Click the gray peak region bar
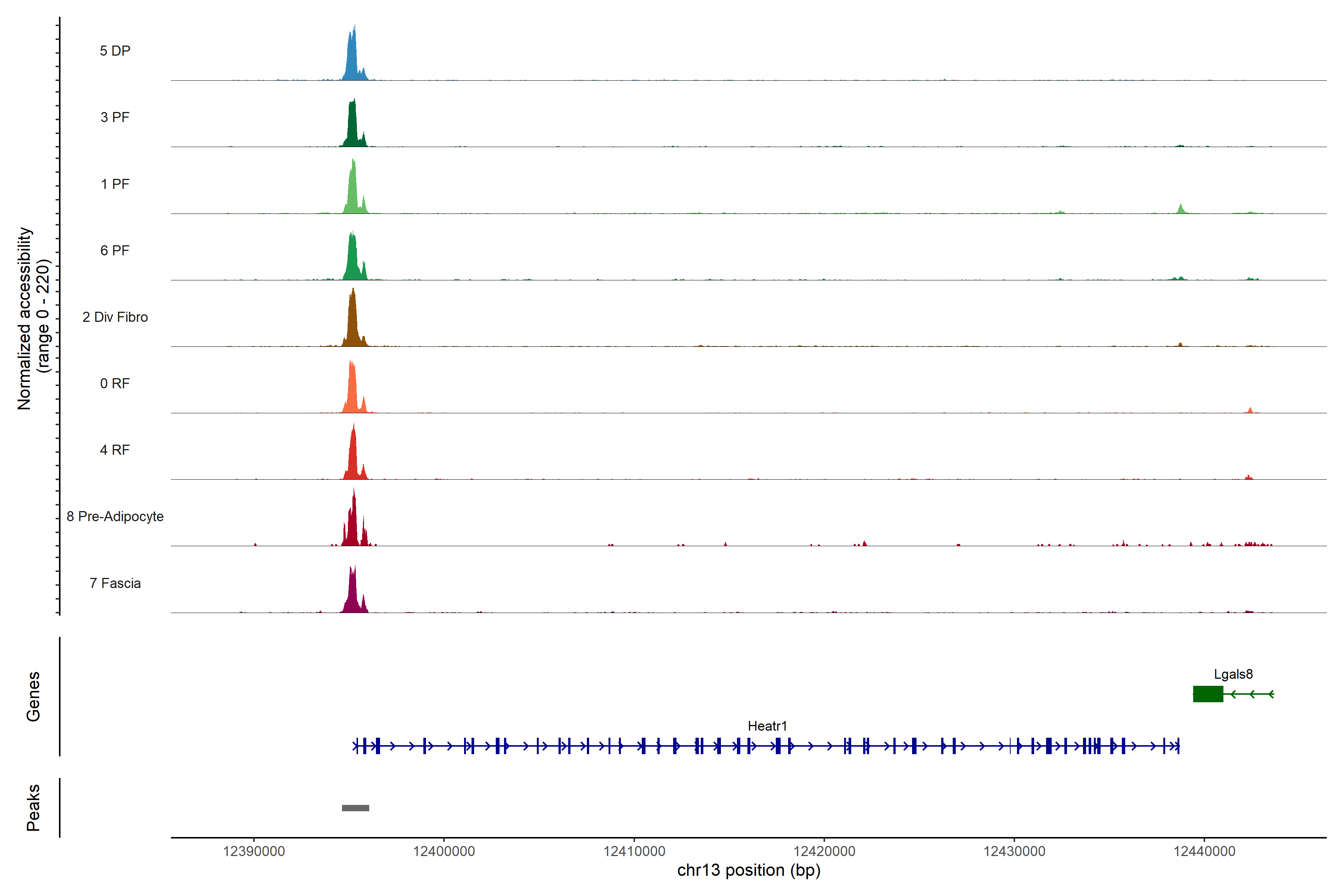 355,808
